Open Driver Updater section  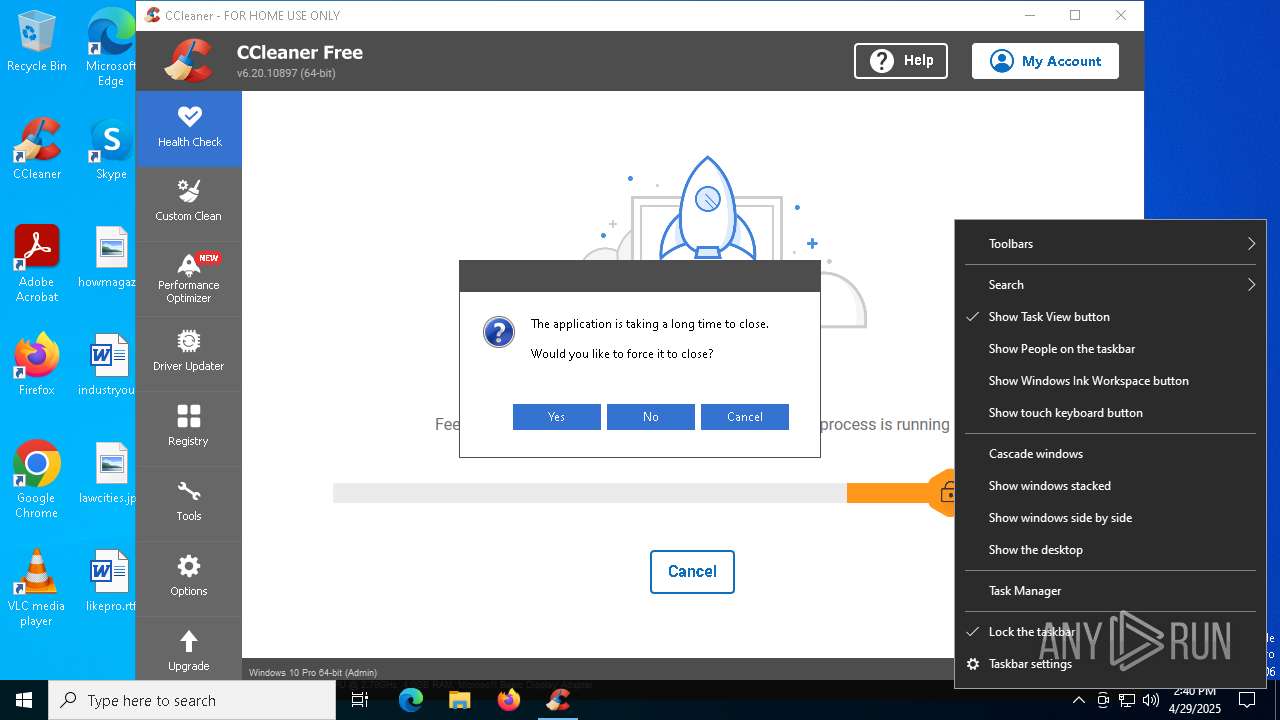(x=189, y=352)
